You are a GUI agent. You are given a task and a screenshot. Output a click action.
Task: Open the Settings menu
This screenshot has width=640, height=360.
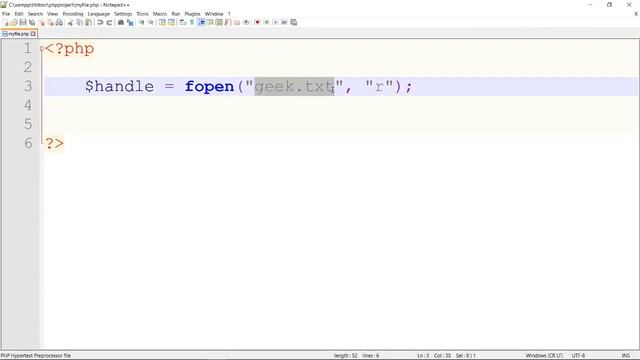123,14
